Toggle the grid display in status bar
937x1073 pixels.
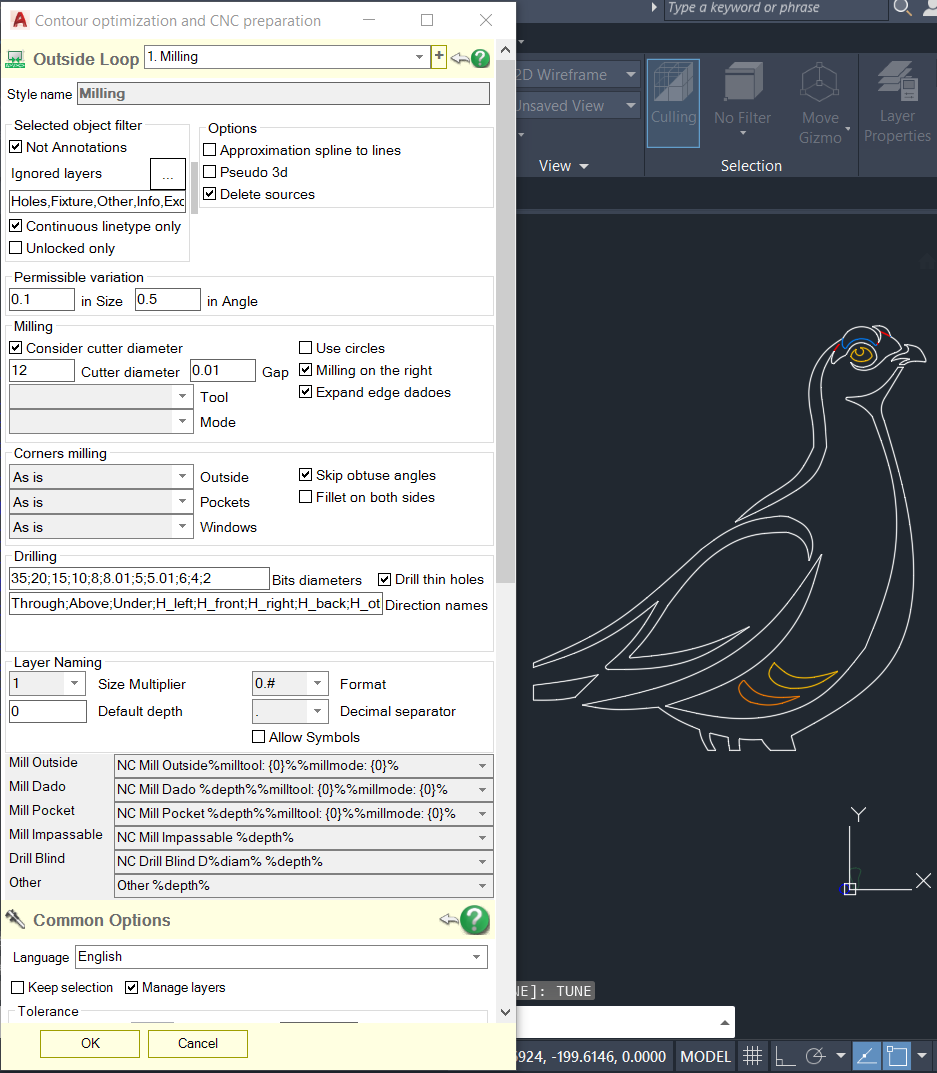click(x=752, y=1056)
